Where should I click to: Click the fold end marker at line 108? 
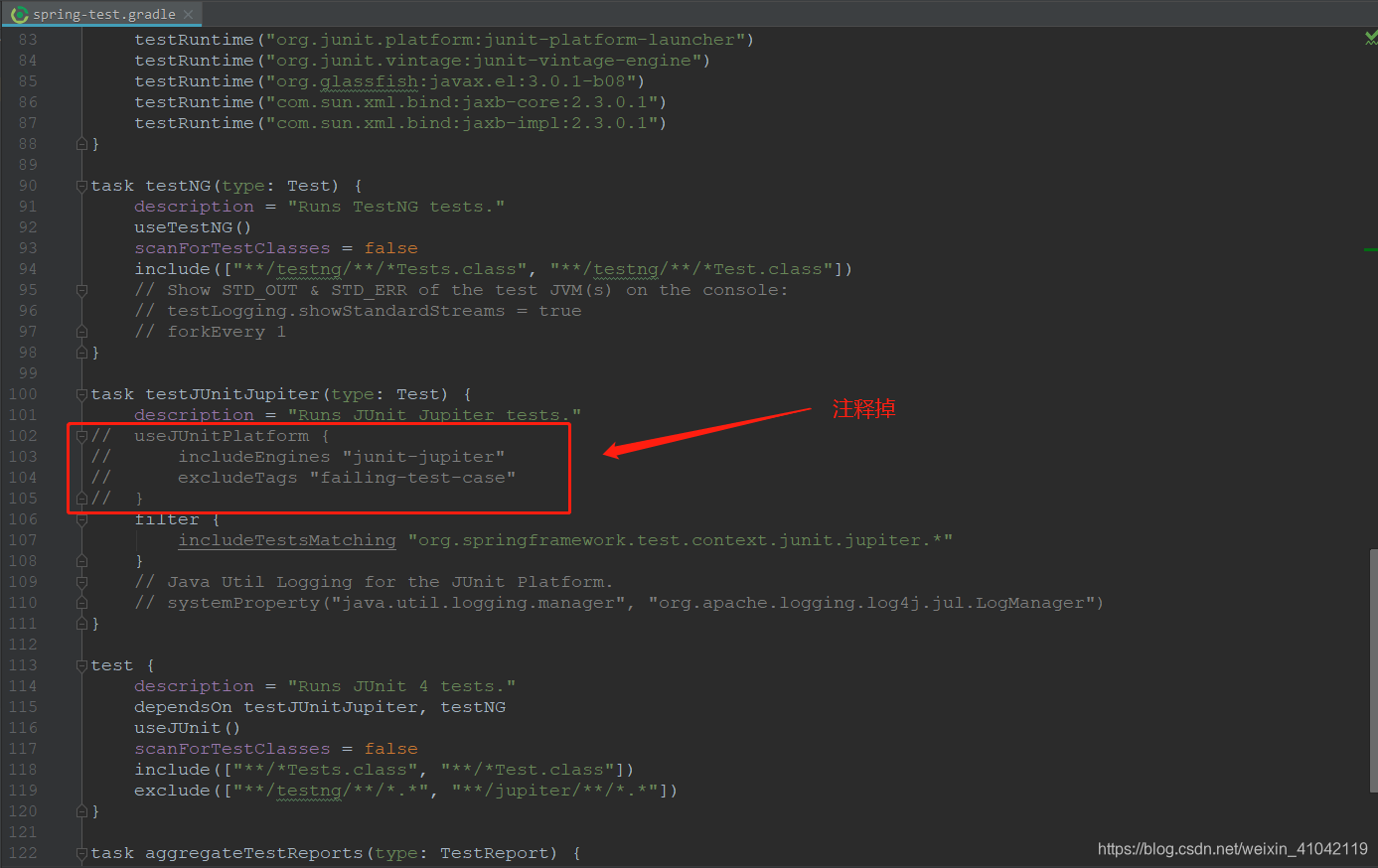pyautogui.click(x=81, y=561)
